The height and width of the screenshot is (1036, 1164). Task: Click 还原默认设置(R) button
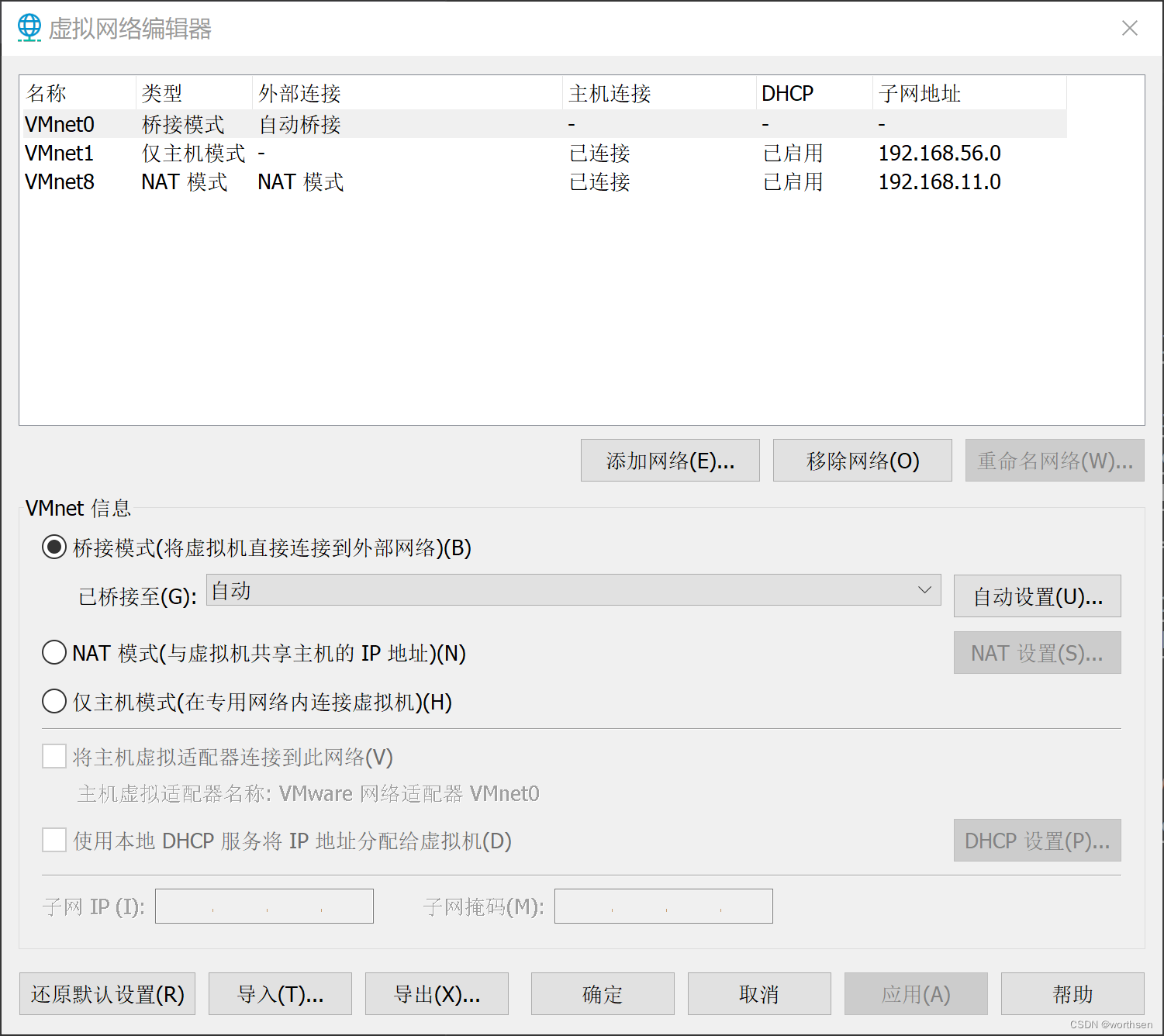108,994
